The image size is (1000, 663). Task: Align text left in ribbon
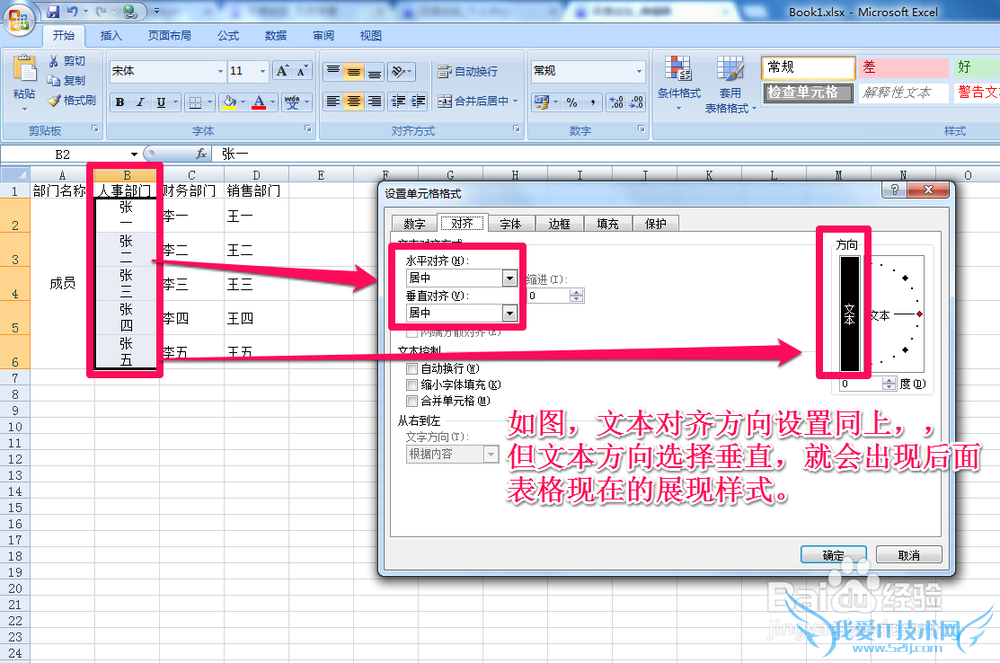coord(333,101)
